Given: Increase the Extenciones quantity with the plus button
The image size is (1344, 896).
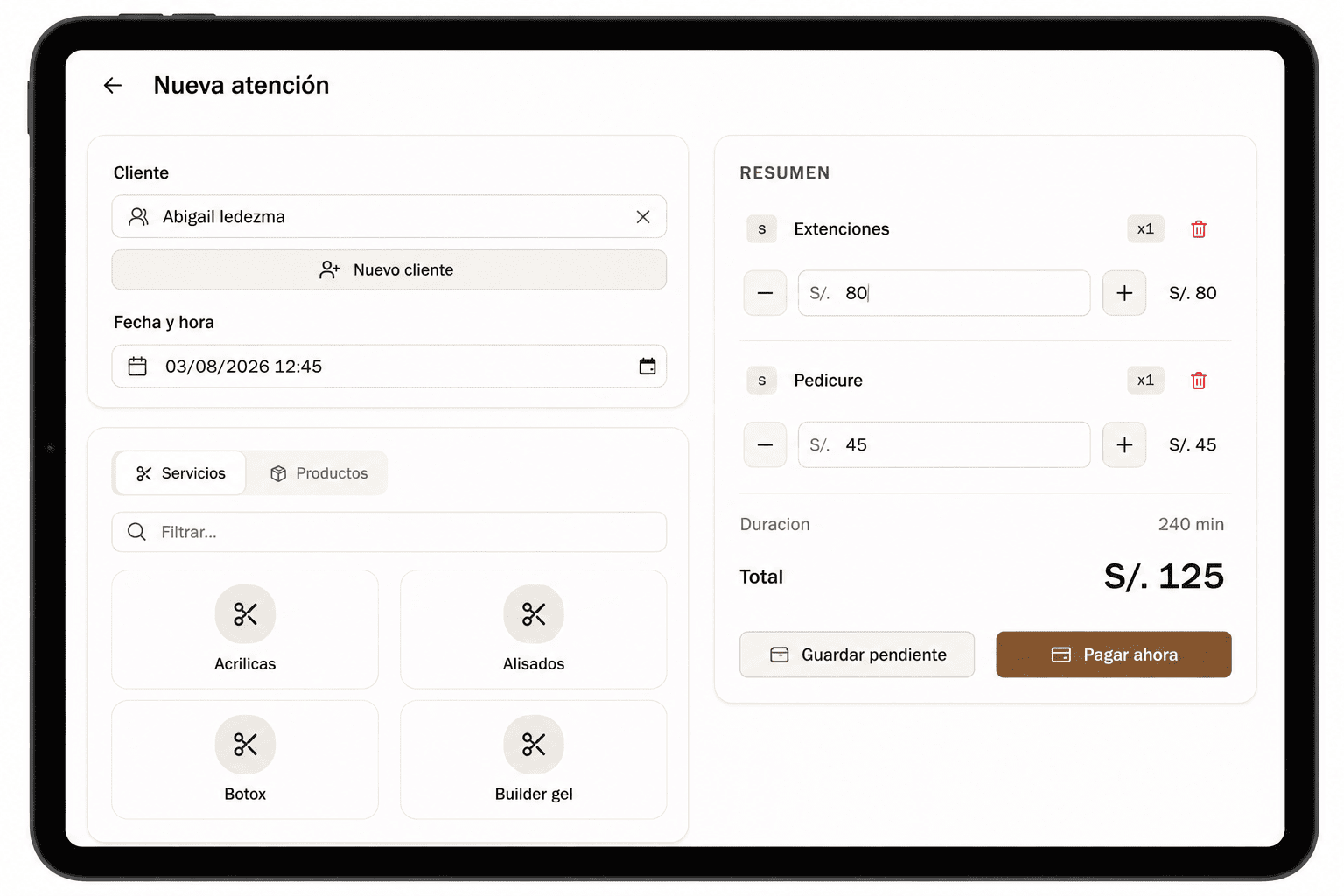Looking at the screenshot, I should point(1124,293).
